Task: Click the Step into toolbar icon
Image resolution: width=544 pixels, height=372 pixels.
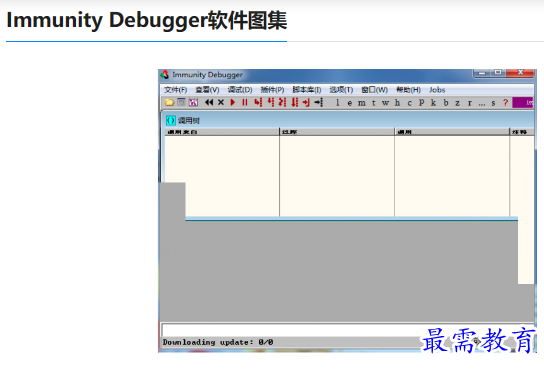Action: pos(258,102)
